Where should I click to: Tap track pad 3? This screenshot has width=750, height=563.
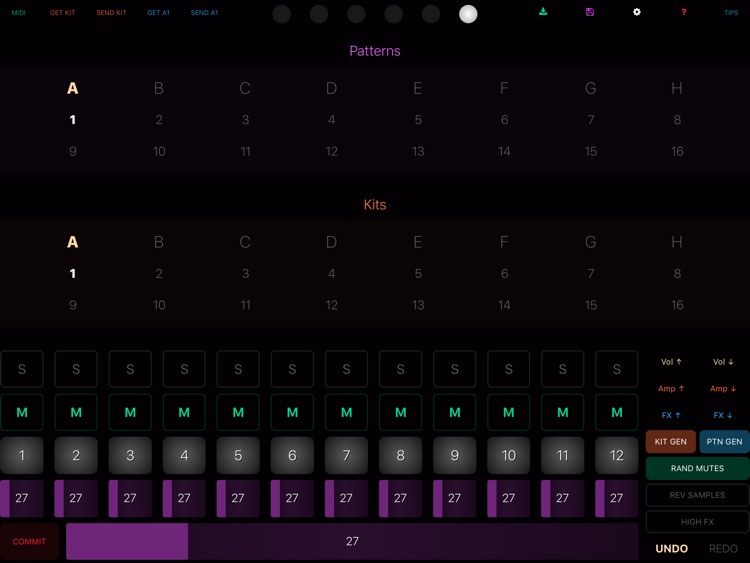[130, 455]
